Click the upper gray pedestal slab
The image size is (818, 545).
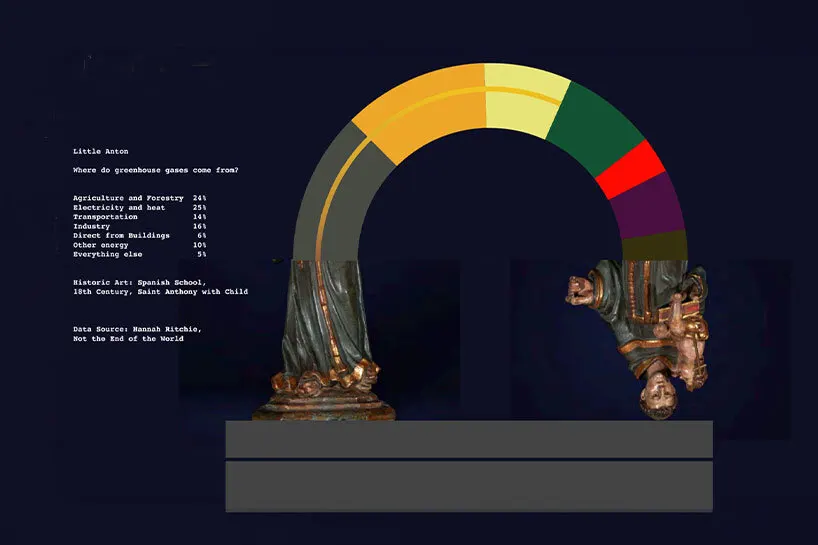click(x=469, y=439)
